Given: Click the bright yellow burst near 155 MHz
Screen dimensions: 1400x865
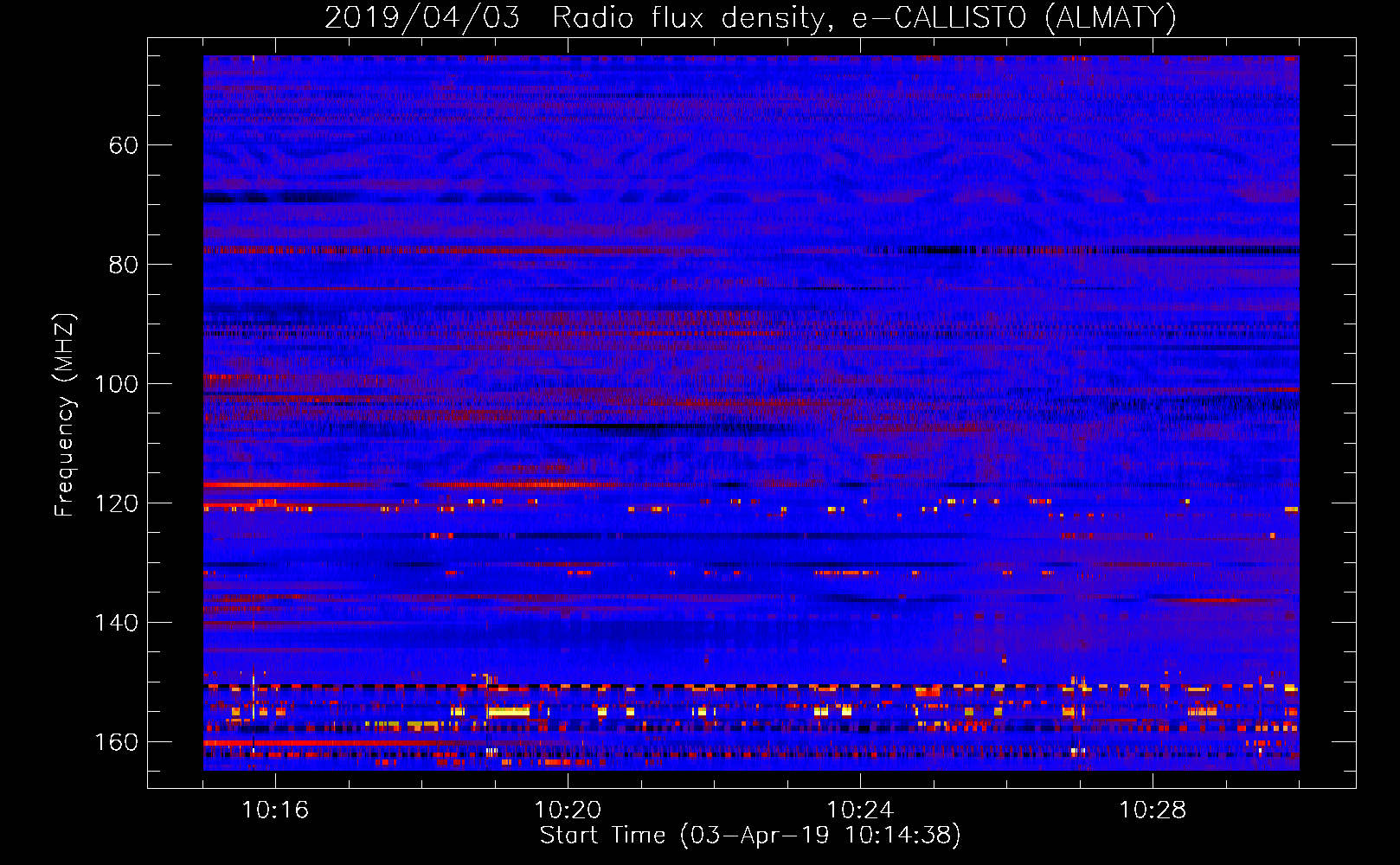Looking at the screenshot, I should (x=509, y=712).
